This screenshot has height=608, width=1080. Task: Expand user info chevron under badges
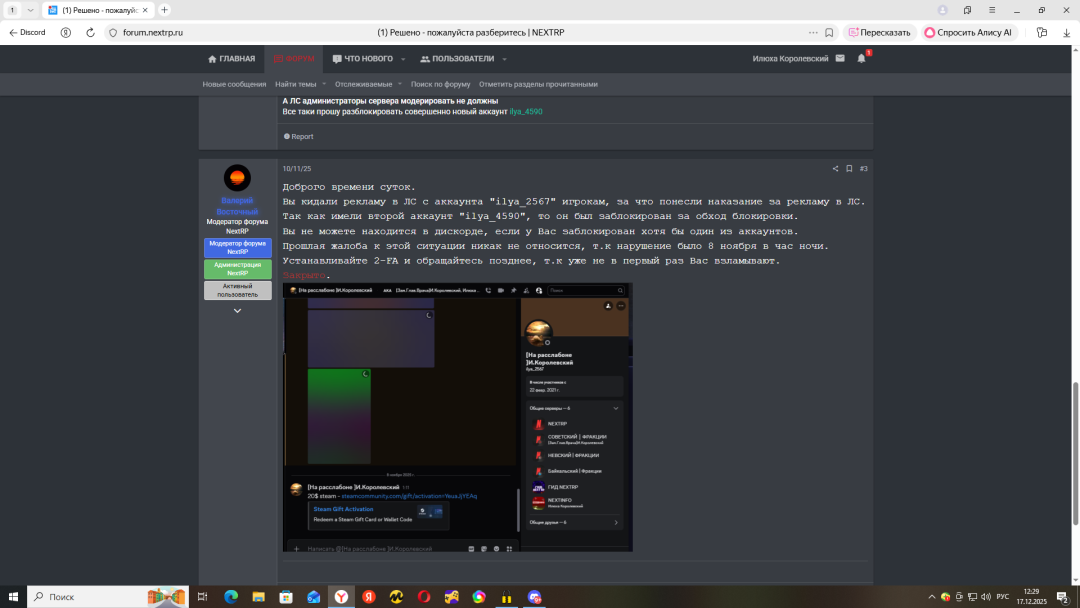coord(237,311)
